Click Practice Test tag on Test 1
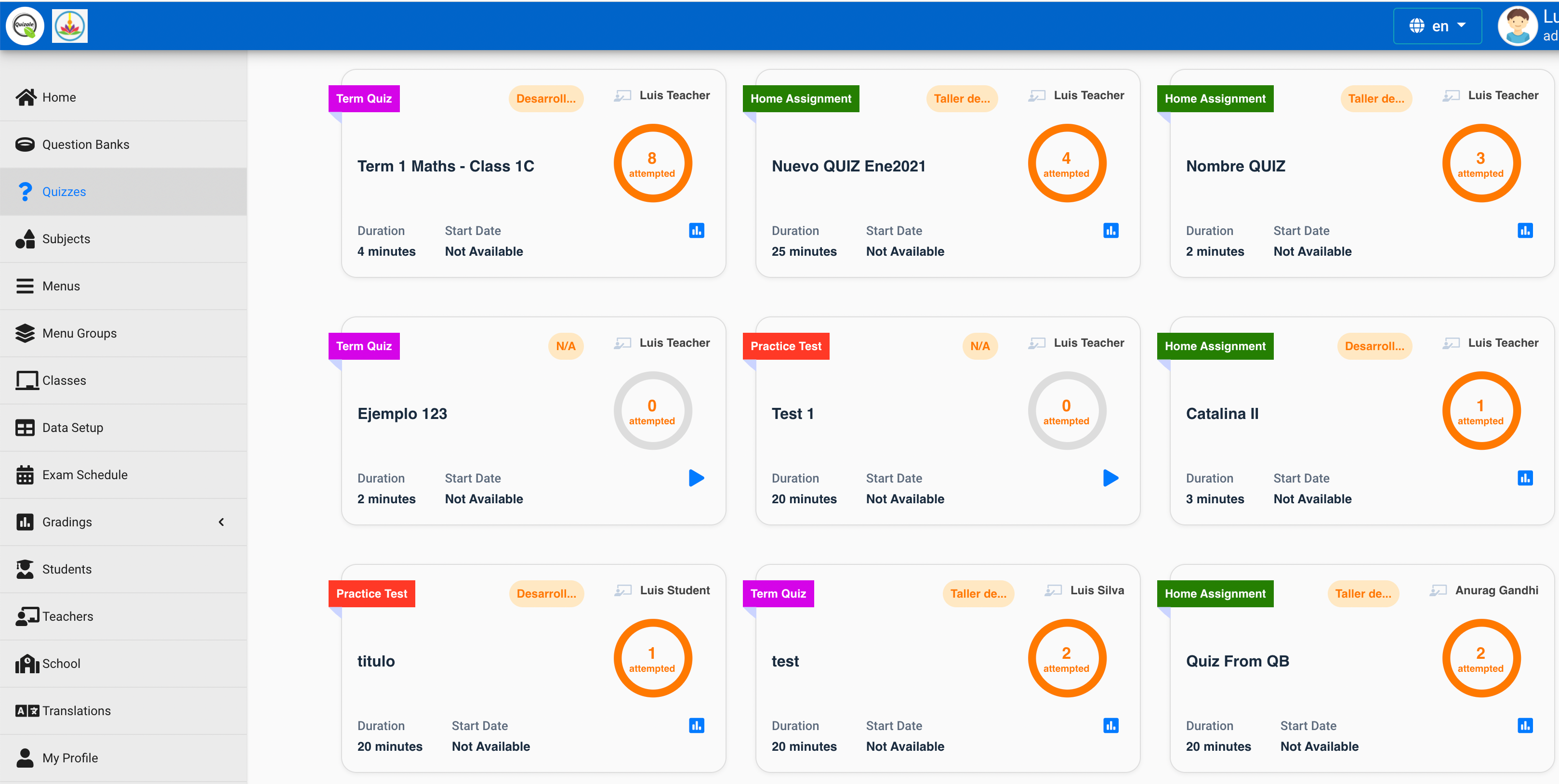This screenshot has height=784, width=1559. point(786,346)
